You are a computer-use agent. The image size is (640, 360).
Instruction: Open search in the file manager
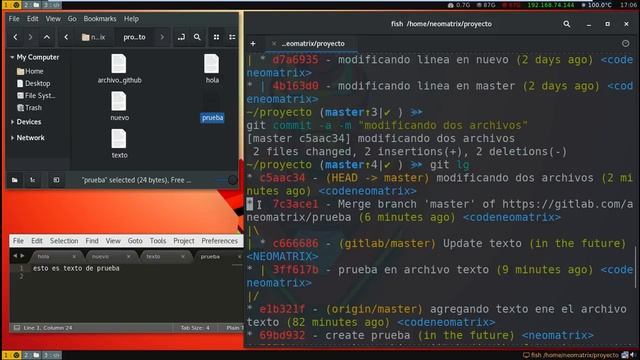(x=197, y=37)
